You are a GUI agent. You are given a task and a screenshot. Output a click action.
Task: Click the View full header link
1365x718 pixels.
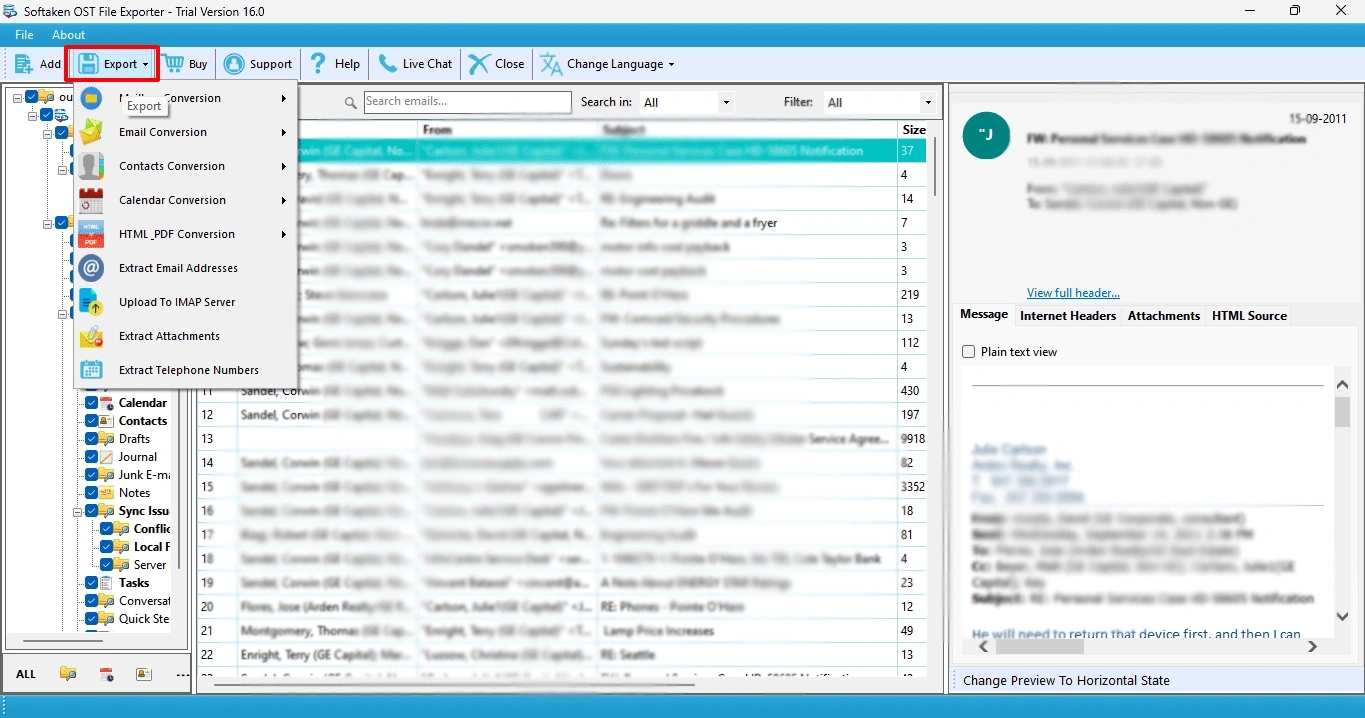tap(1073, 293)
